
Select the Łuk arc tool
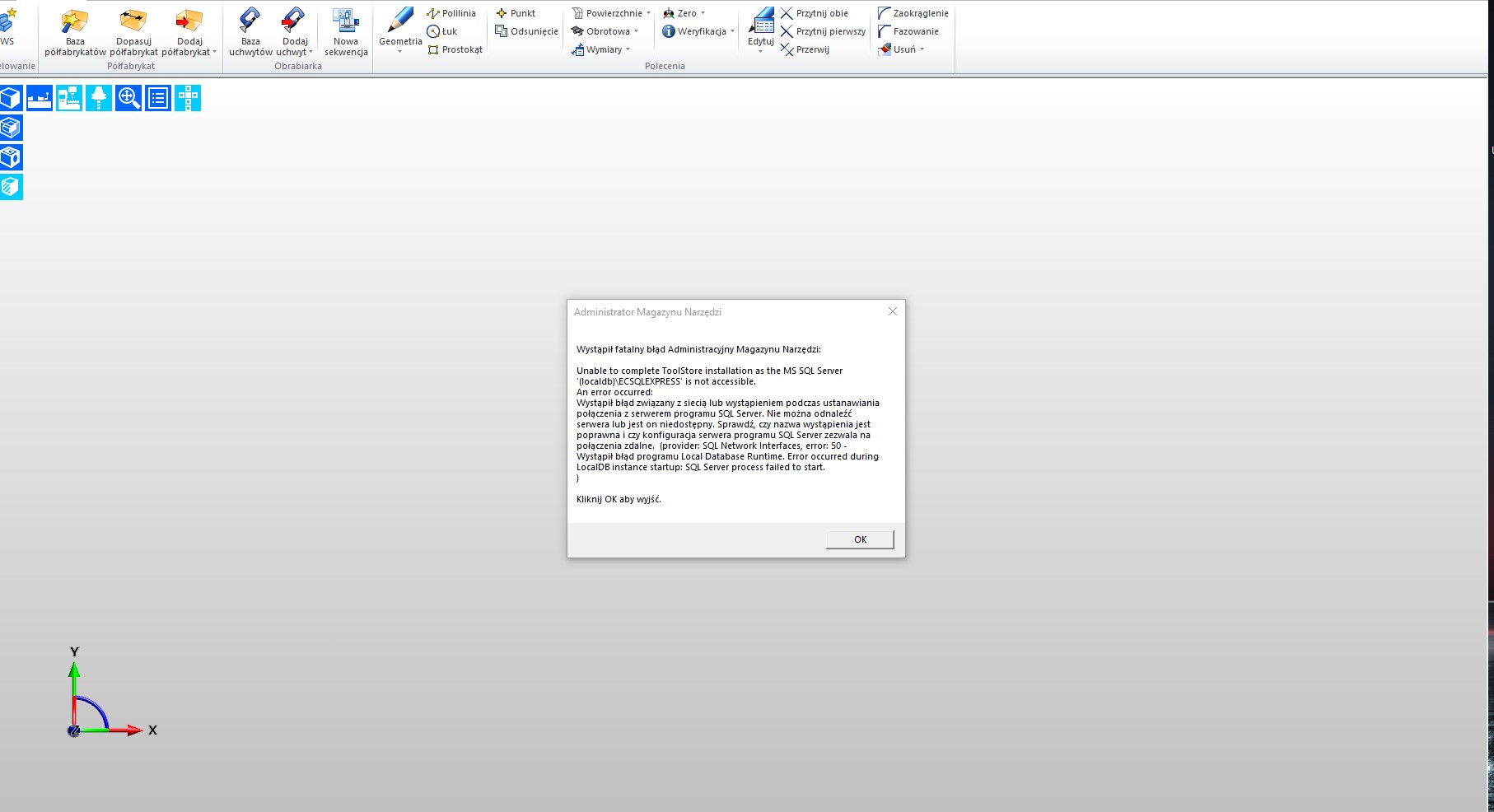442,31
